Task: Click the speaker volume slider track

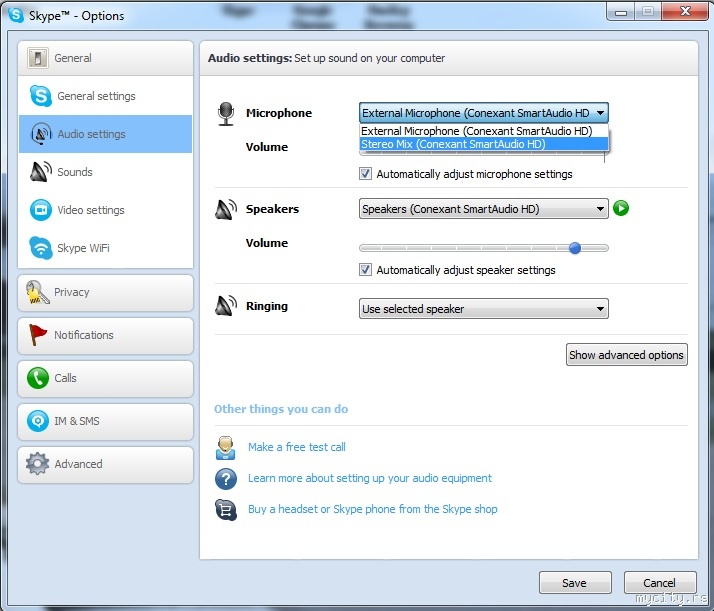Action: coord(484,248)
